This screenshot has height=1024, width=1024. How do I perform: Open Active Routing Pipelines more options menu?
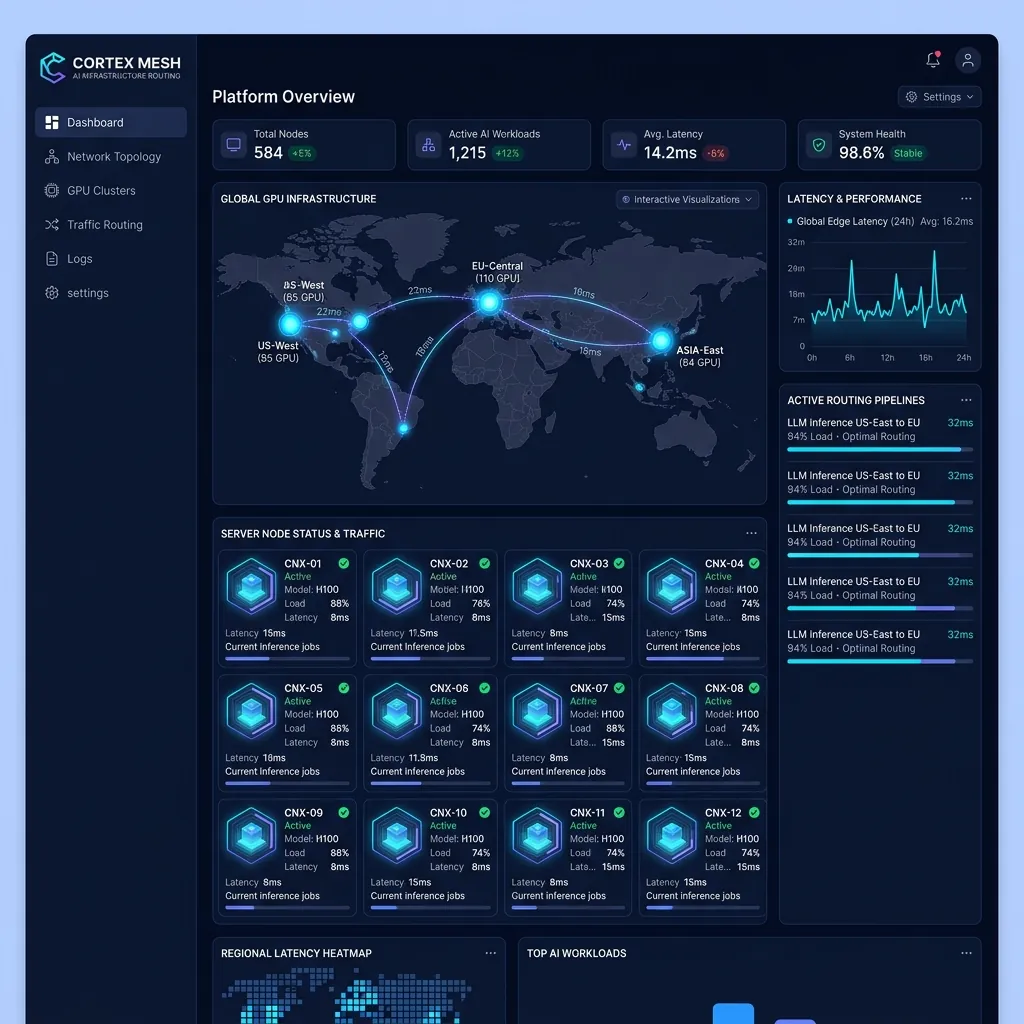pyautogui.click(x=966, y=400)
